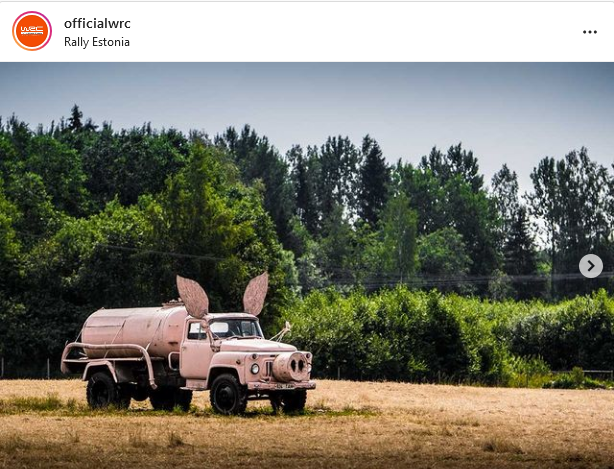Click the curly tail above truck hood
This screenshot has height=469, width=614.
click(x=282, y=331)
